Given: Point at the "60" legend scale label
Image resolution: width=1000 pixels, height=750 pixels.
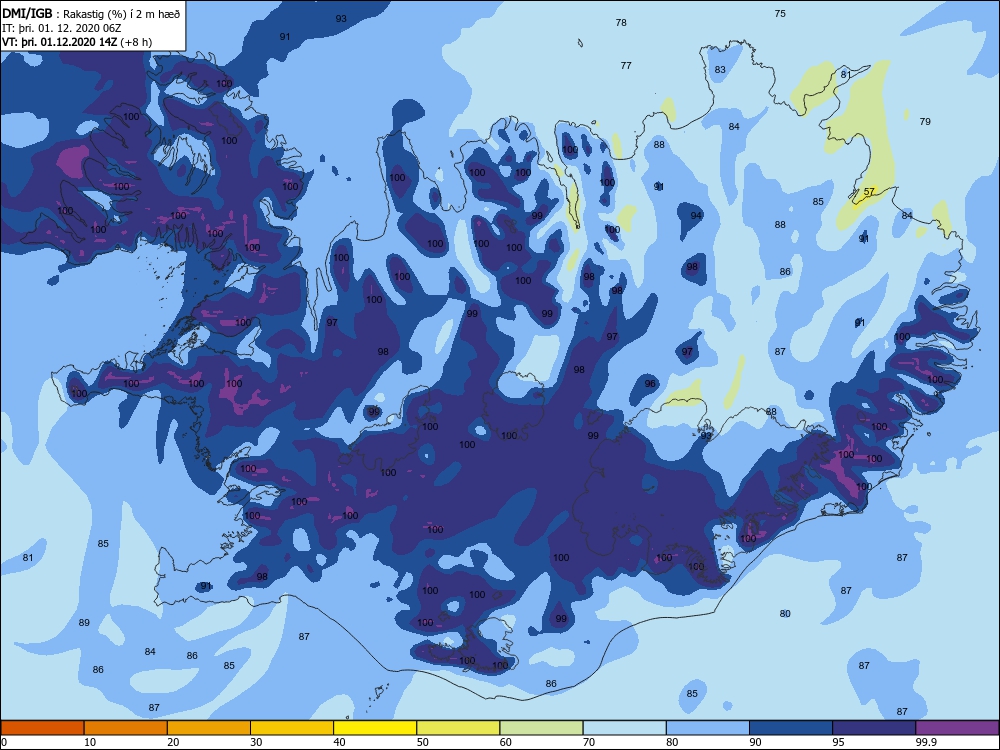Looking at the screenshot, I should (506, 742).
